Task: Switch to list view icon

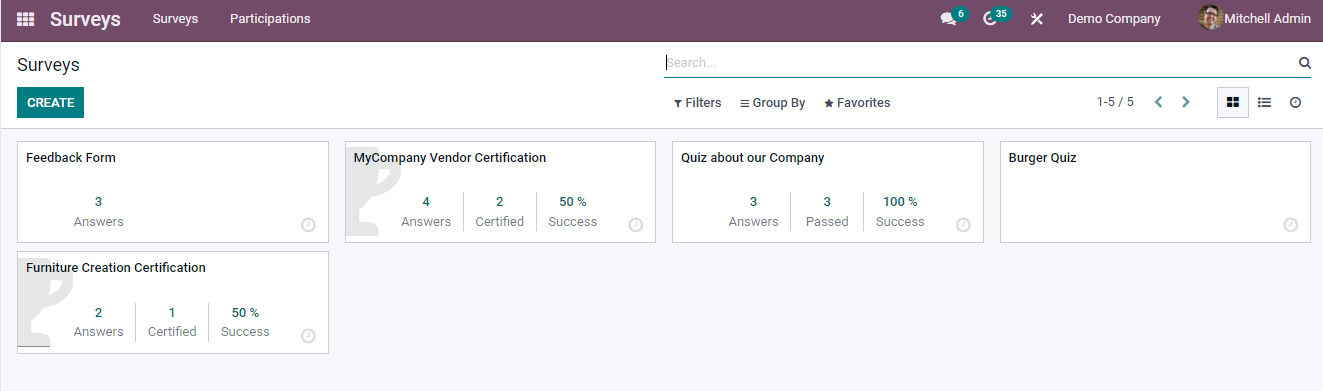Action: point(1264,102)
